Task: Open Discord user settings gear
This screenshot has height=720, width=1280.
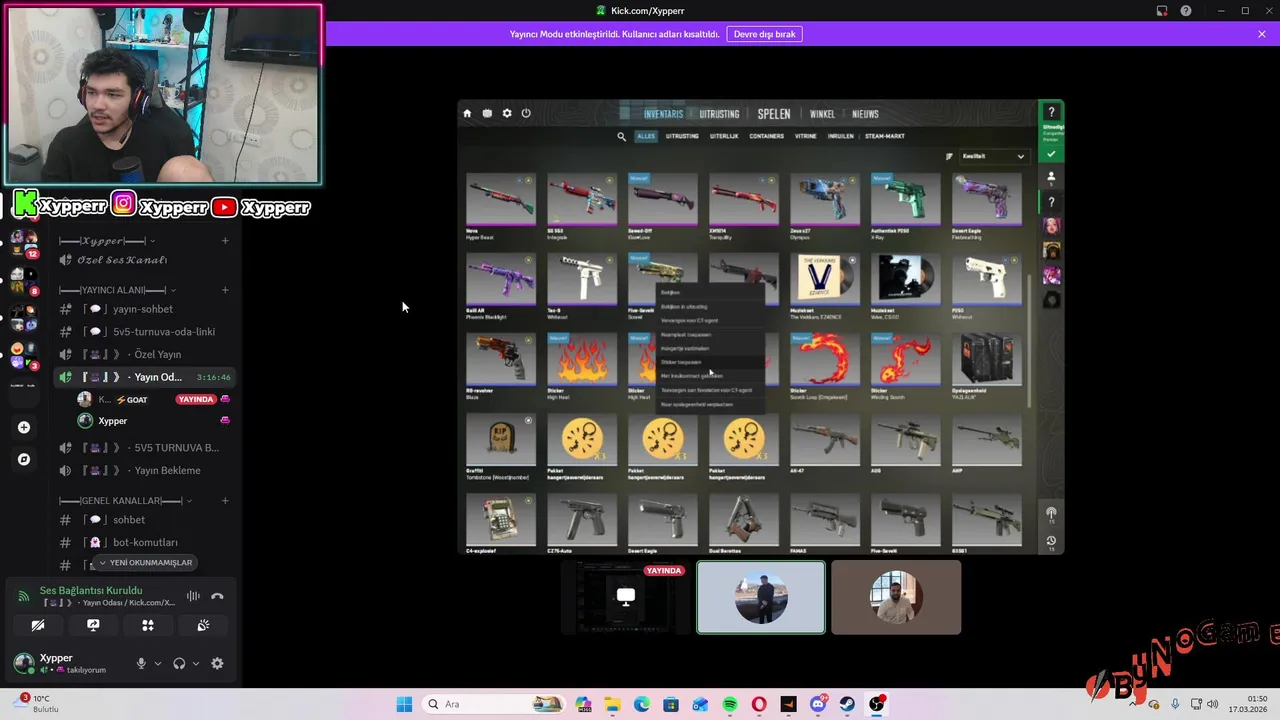Action: pos(217,663)
